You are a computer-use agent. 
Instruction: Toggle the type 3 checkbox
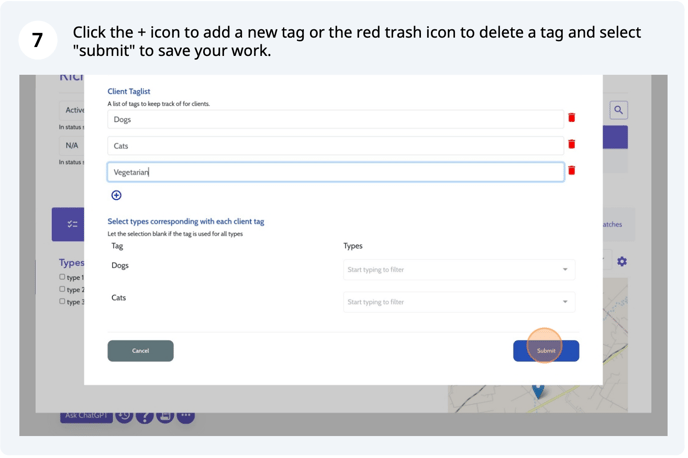[62, 301]
